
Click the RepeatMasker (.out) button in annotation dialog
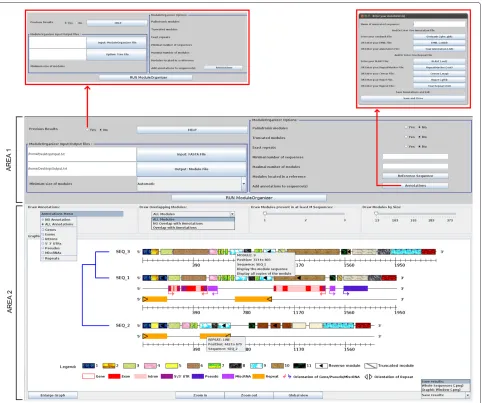coord(439,67)
